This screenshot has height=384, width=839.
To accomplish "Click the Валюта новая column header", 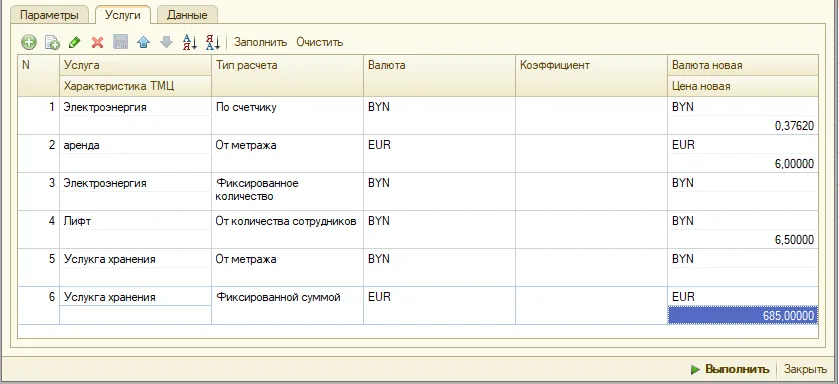I will click(x=743, y=65).
